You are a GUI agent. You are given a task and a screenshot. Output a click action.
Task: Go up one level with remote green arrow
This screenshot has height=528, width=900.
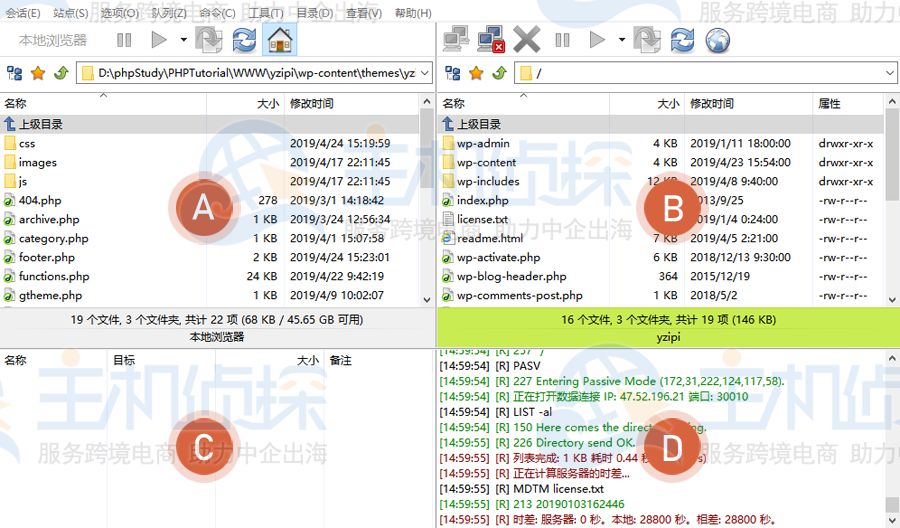point(498,73)
